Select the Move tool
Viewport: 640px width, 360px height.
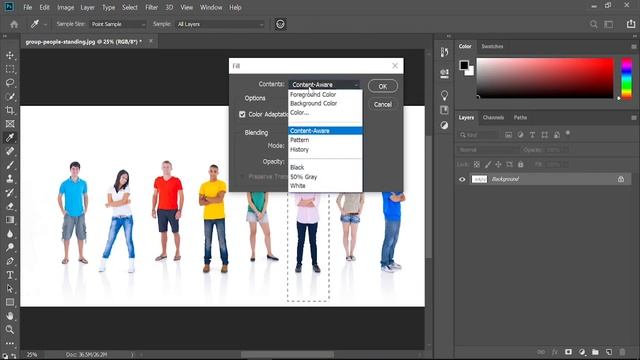(10, 55)
